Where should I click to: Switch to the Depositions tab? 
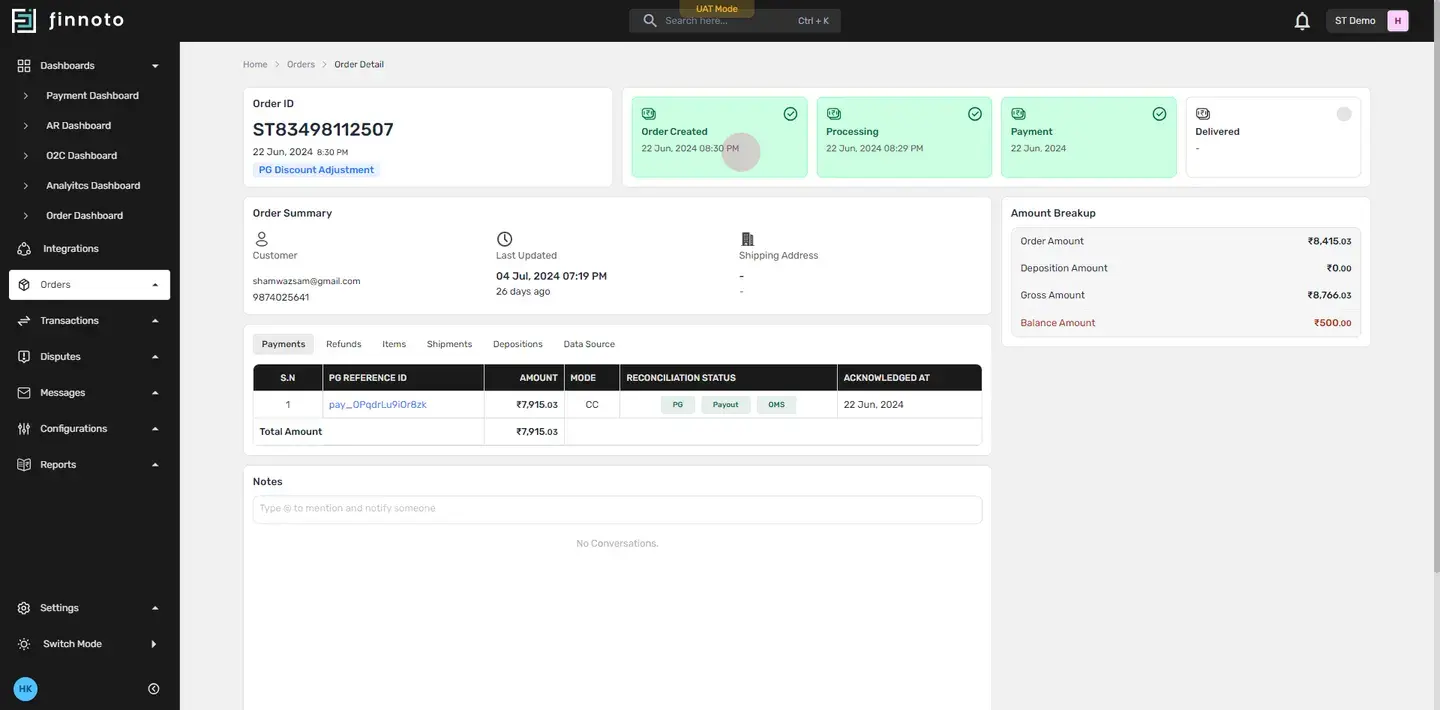518,344
